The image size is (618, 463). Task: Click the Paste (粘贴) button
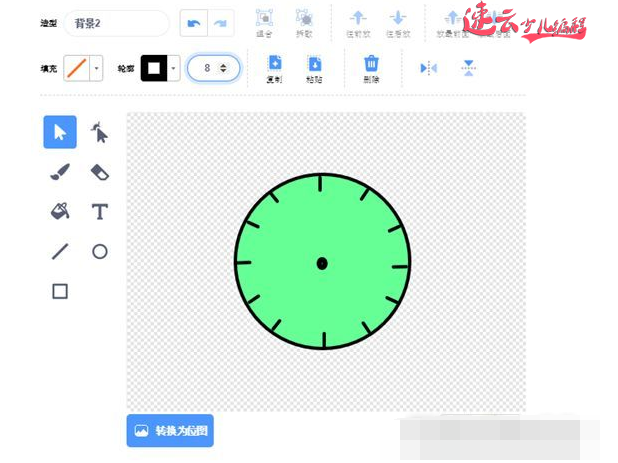(314, 68)
